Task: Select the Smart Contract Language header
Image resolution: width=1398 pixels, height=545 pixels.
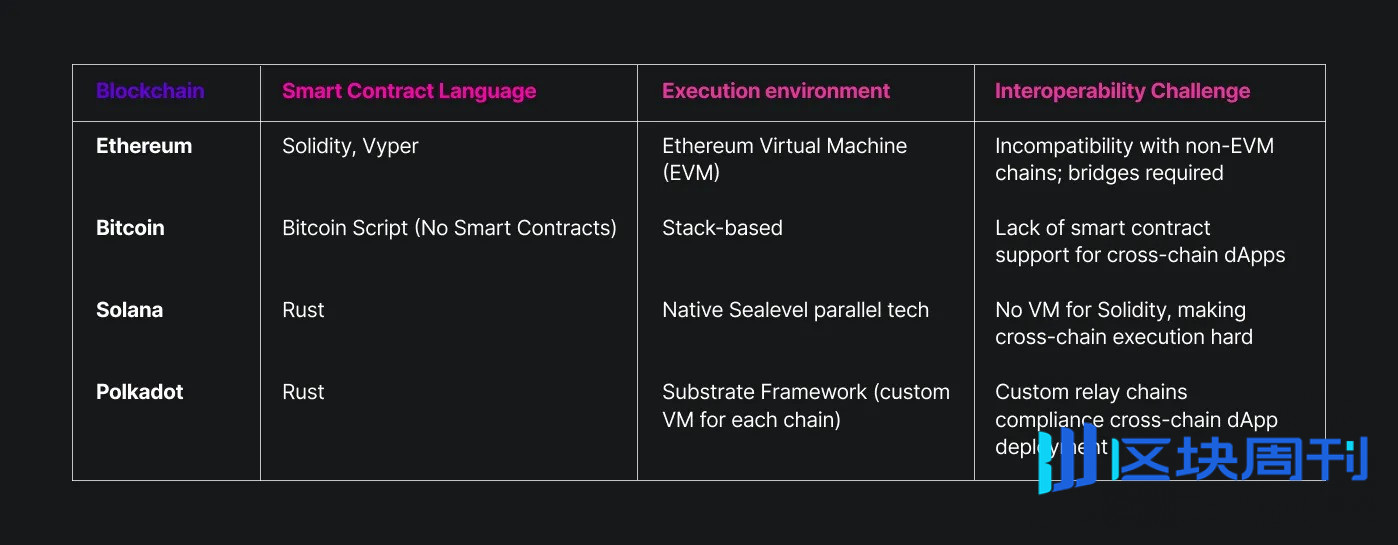Action: click(x=409, y=91)
